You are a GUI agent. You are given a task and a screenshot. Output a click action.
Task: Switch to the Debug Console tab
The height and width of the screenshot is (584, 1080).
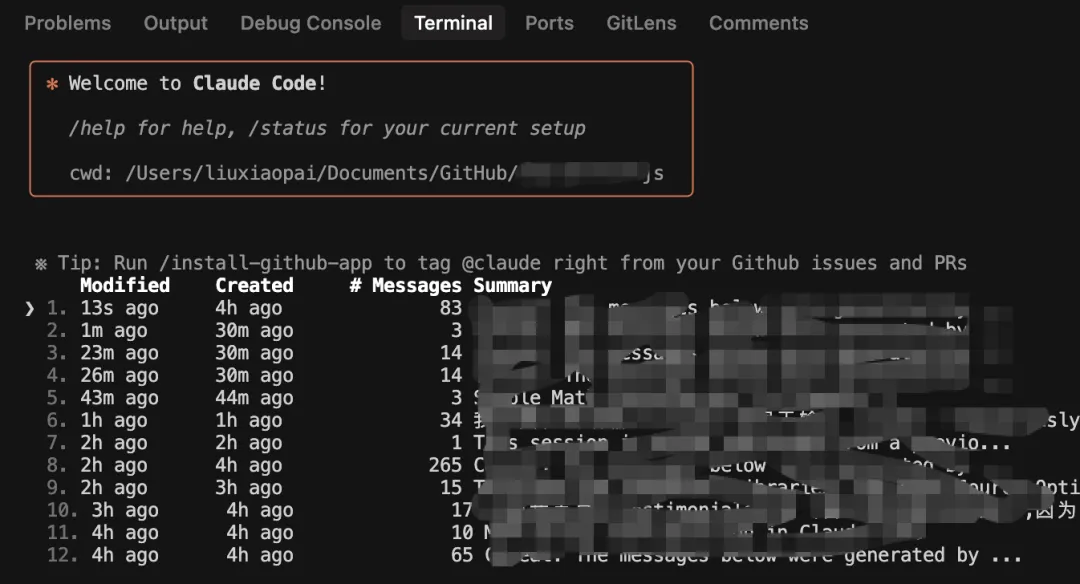coord(310,23)
